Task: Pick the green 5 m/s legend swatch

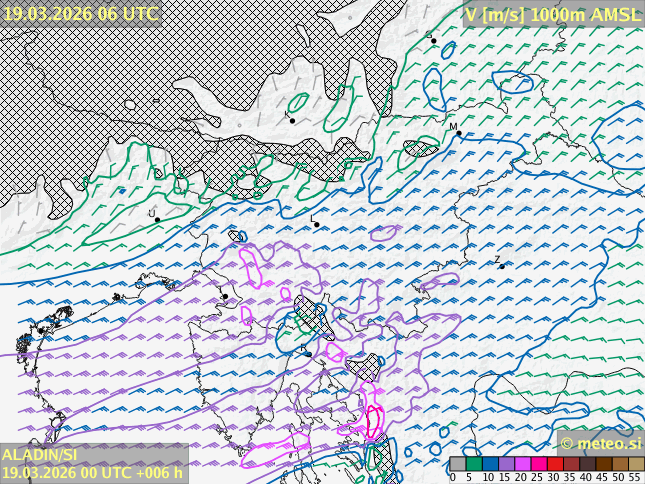Action: [x=474, y=464]
